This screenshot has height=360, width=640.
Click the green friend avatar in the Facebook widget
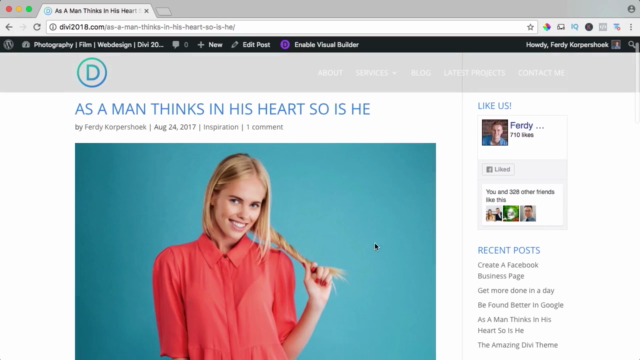(511, 213)
